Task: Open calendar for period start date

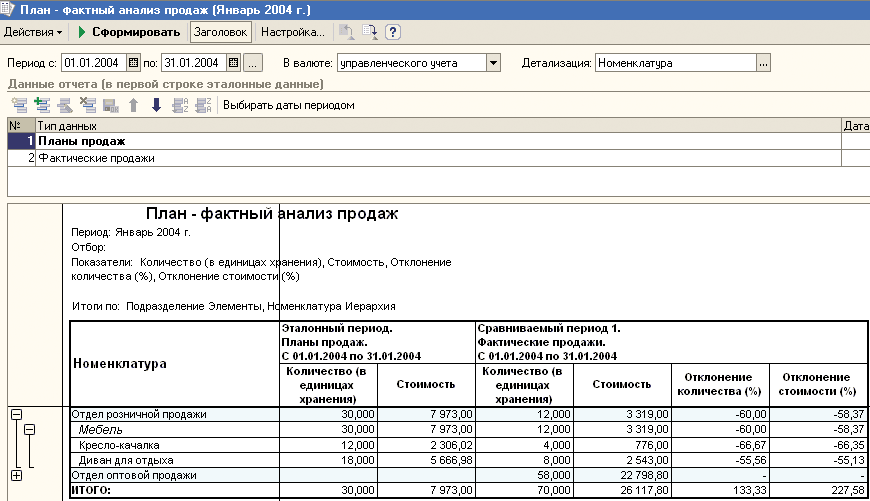Action: (134, 64)
